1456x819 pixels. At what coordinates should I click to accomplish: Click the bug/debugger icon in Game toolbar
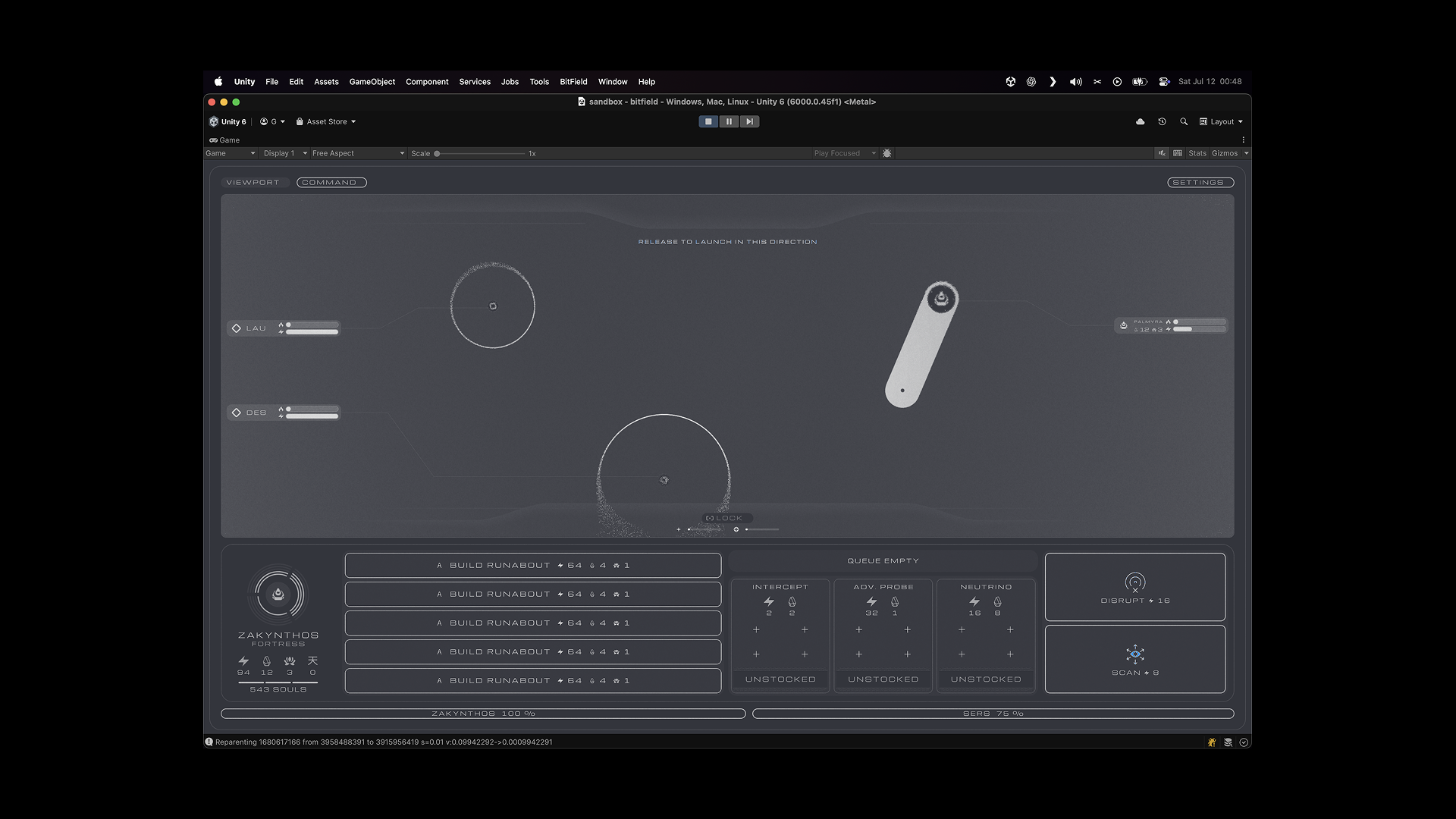pyautogui.click(x=887, y=153)
